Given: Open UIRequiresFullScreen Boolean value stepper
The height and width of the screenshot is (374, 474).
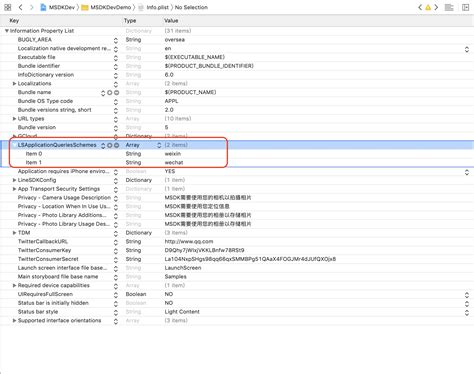Looking at the screenshot, I should (x=467, y=295).
